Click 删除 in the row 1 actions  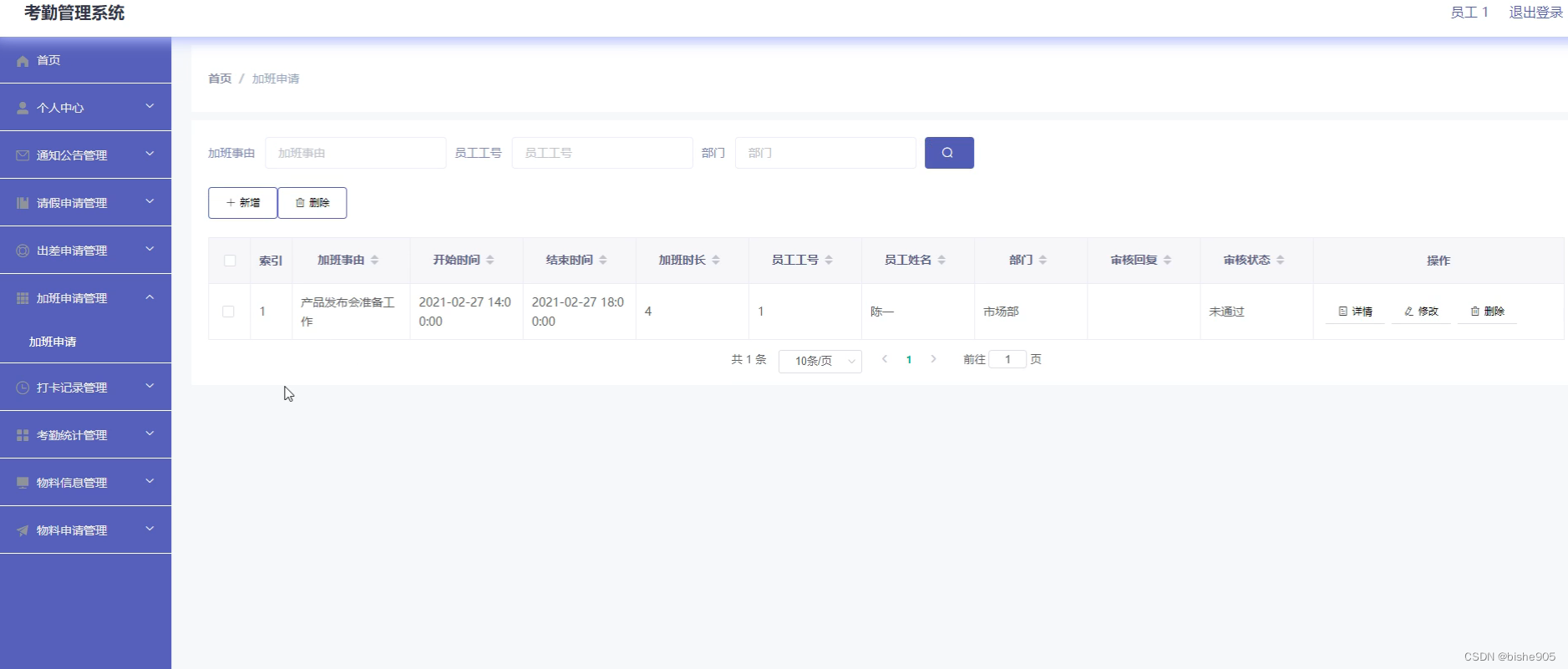click(1487, 312)
